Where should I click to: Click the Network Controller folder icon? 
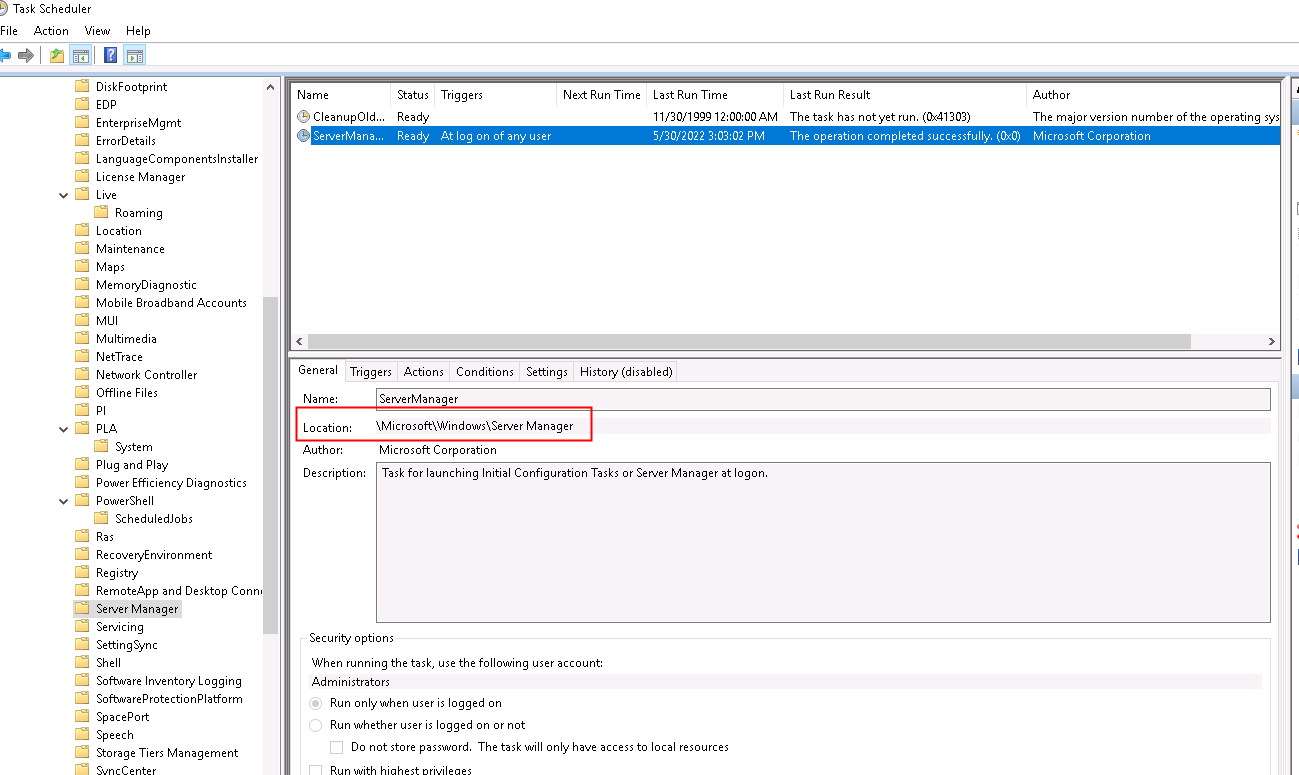pos(83,375)
